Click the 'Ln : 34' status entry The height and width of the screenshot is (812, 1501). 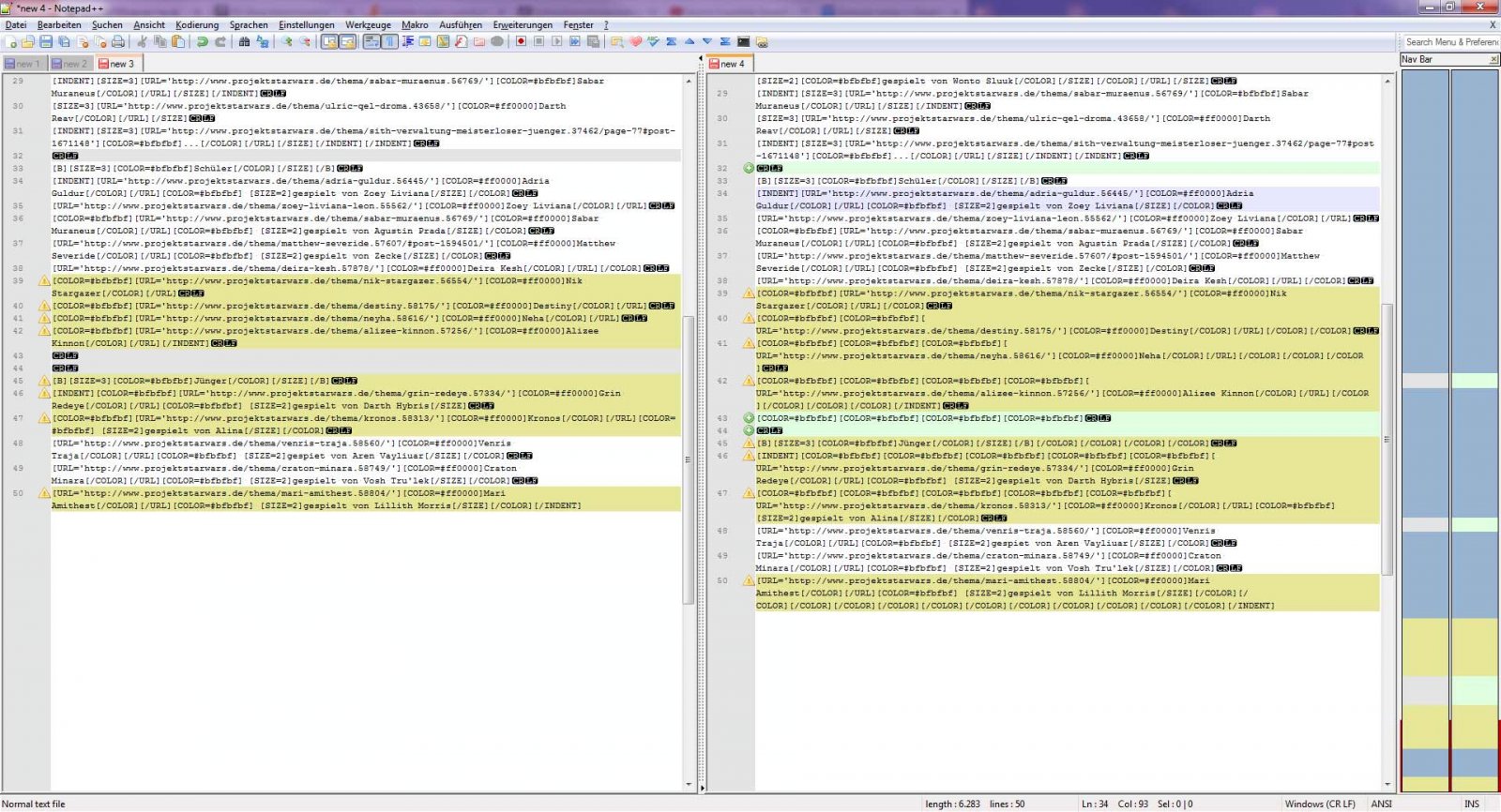click(1095, 804)
